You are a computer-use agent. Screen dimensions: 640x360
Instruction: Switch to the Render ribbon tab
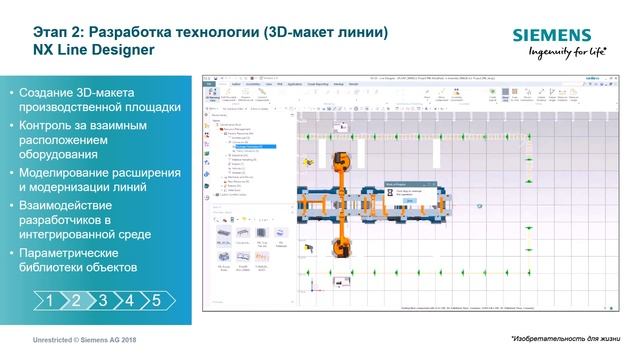pyautogui.click(x=353, y=84)
